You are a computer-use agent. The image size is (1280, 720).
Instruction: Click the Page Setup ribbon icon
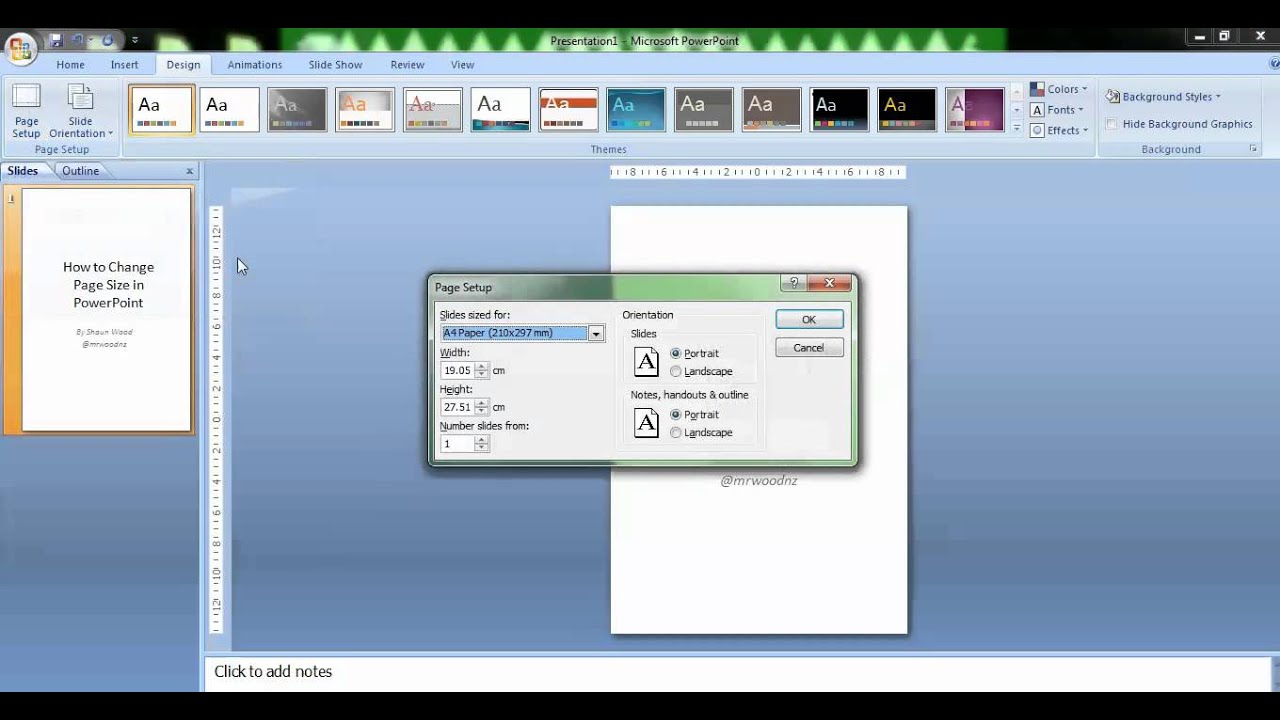click(27, 112)
